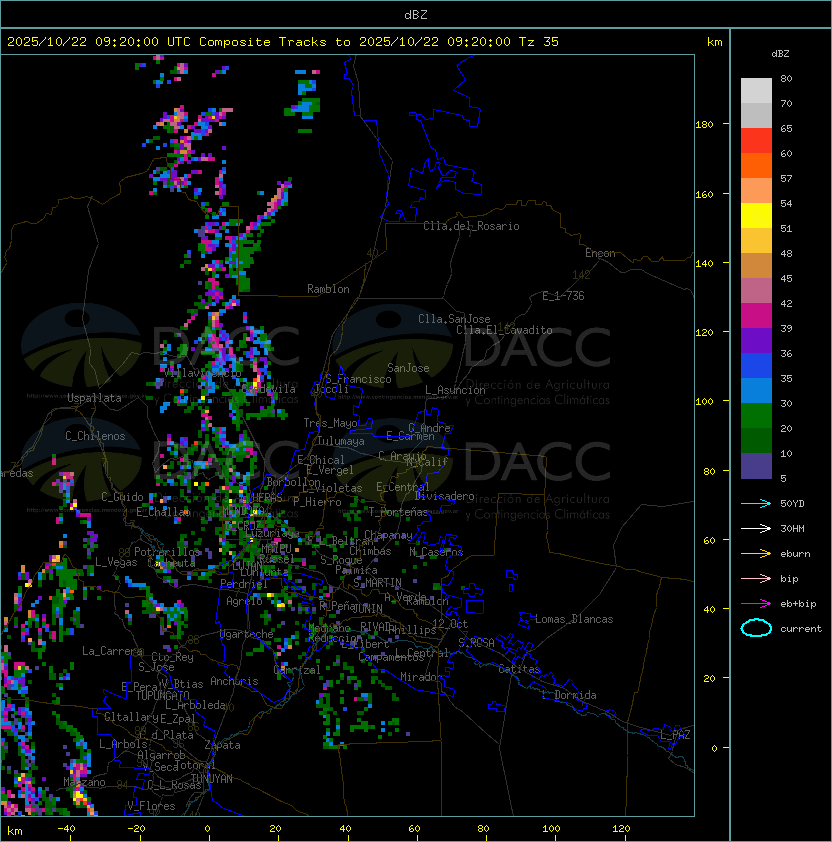Click the magenta eb+bip arrow legend icon
The height and width of the screenshot is (842, 832).
[756, 604]
